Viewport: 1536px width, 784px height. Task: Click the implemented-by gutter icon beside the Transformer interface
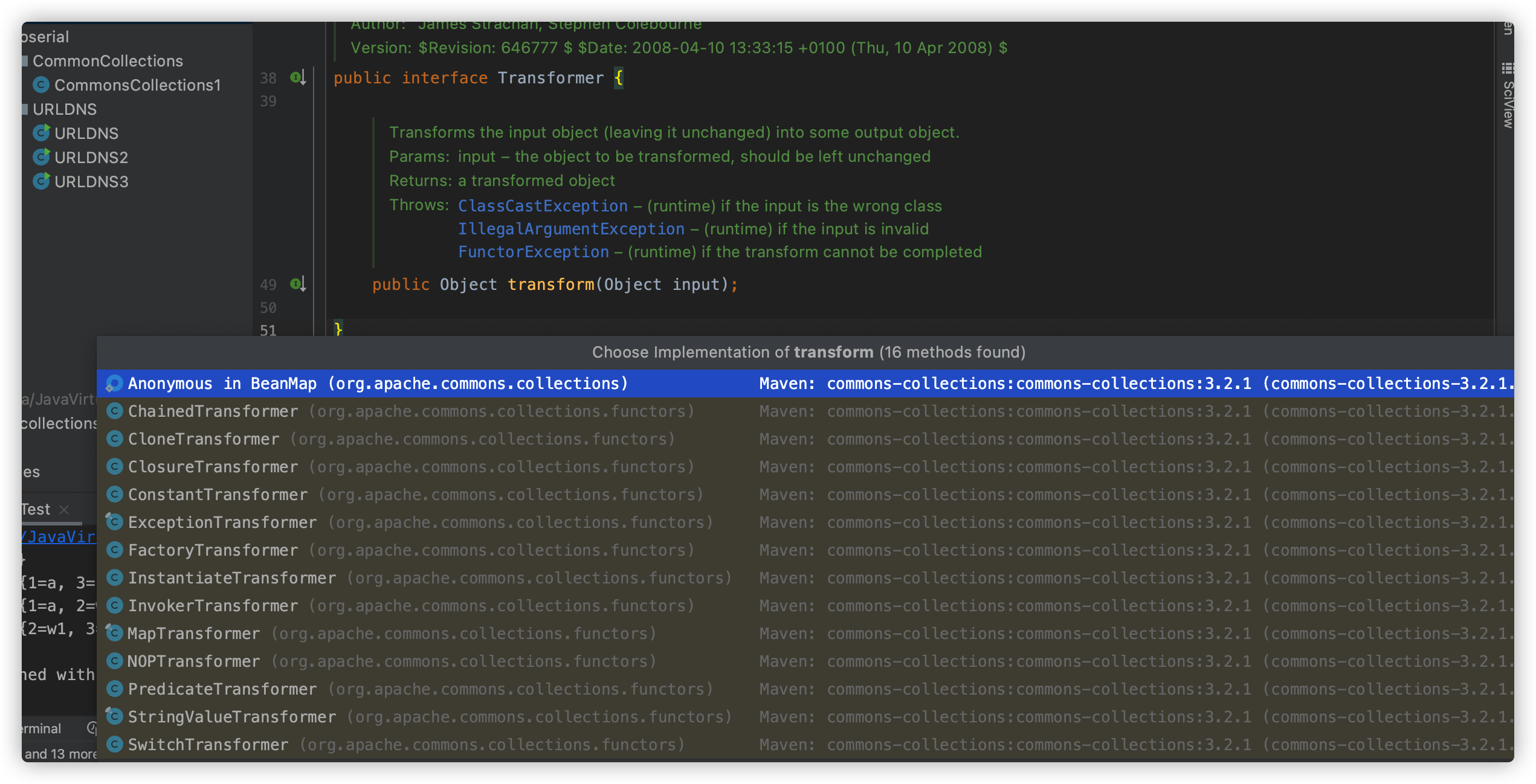(298, 77)
